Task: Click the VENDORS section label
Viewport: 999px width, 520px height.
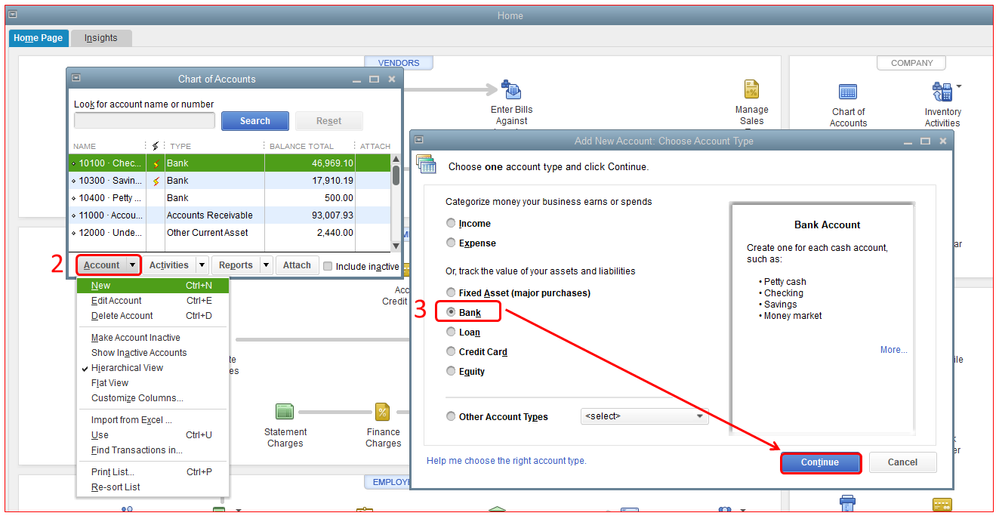Action: (x=398, y=63)
